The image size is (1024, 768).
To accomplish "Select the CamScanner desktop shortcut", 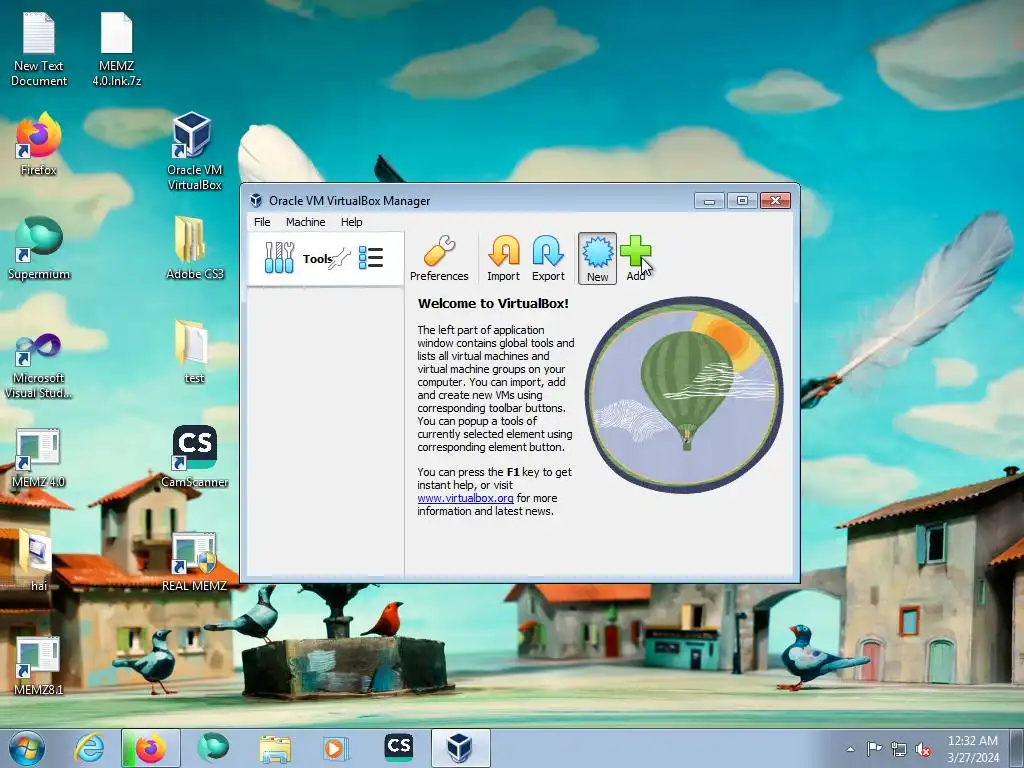I will click(194, 457).
